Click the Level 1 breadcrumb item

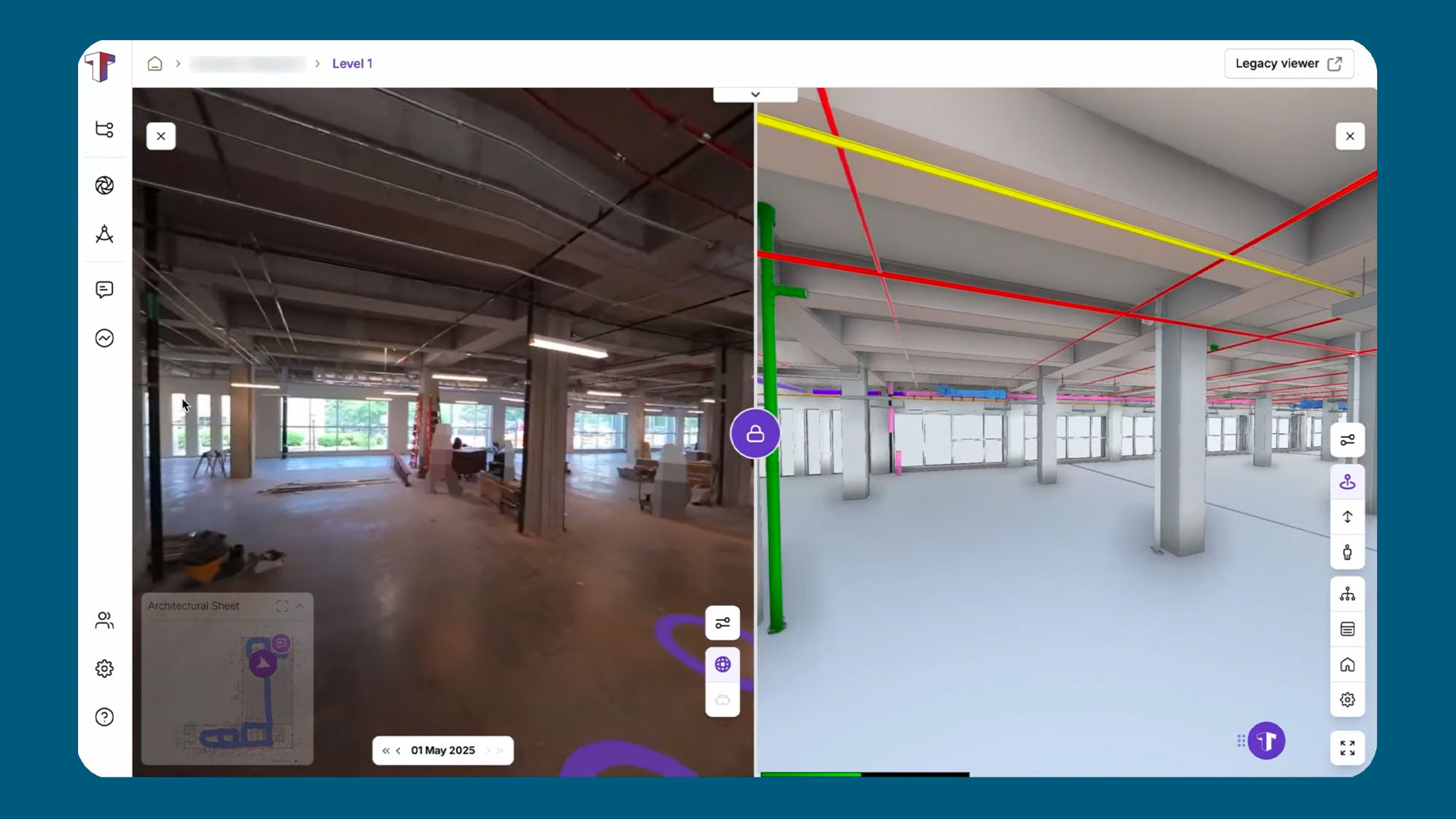click(352, 64)
